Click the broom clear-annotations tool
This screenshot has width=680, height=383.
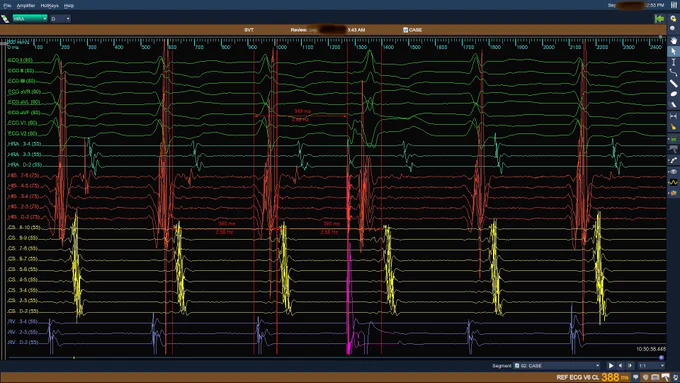[673, 127]
